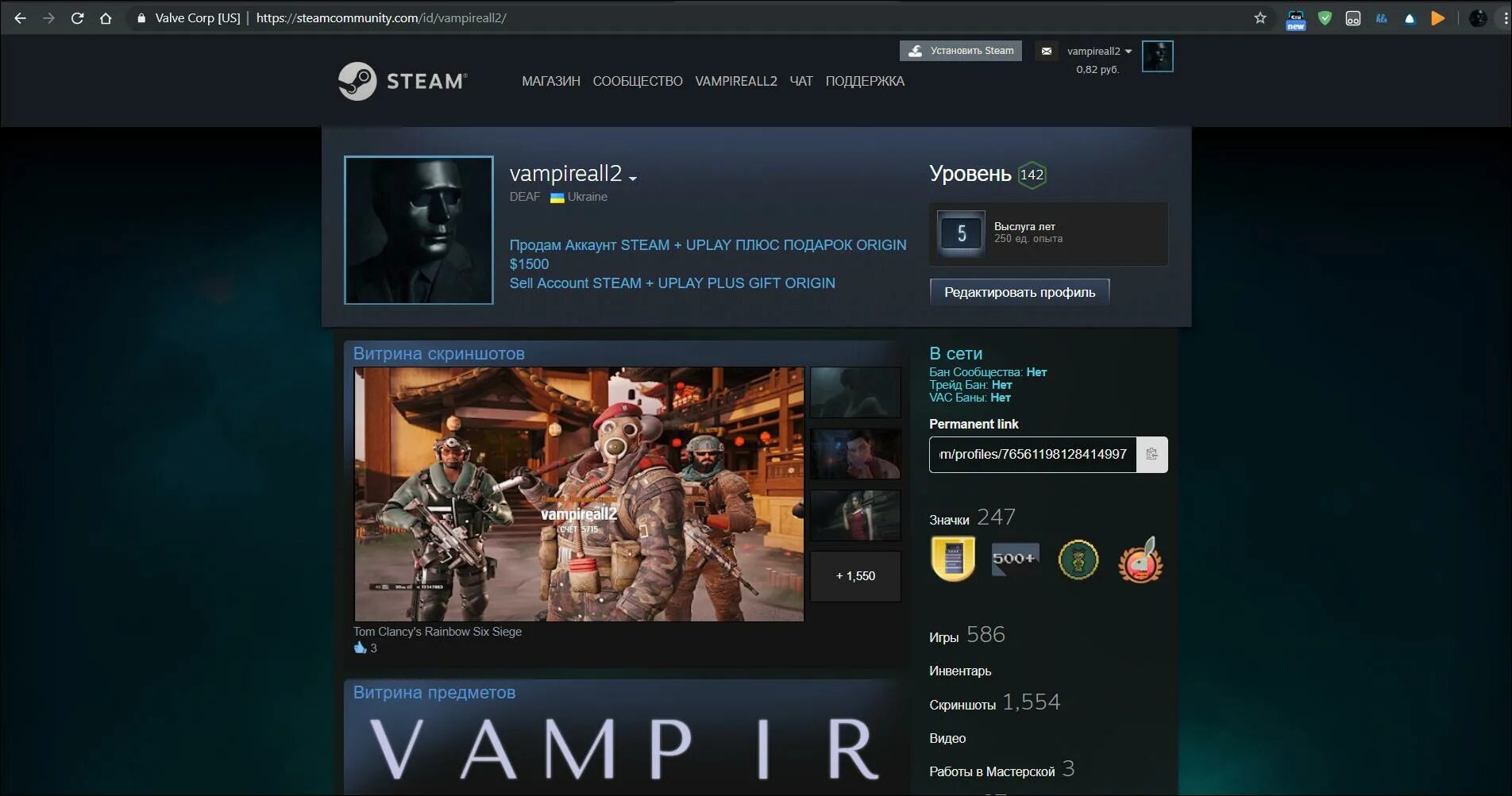Copy permanent link with clipboard icon
The width and height of the screenshot is (1512, 796).
pos(1151,455)
